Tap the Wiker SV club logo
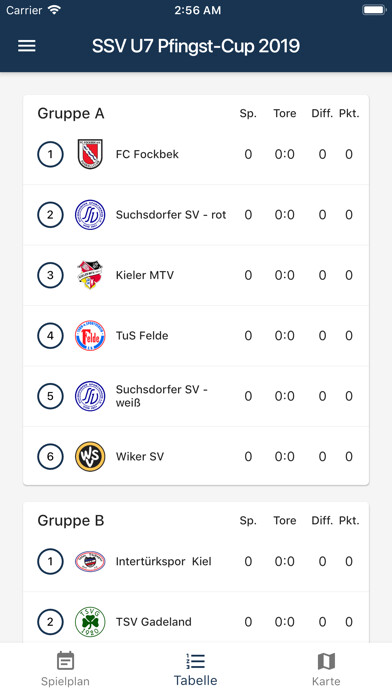 90,456
